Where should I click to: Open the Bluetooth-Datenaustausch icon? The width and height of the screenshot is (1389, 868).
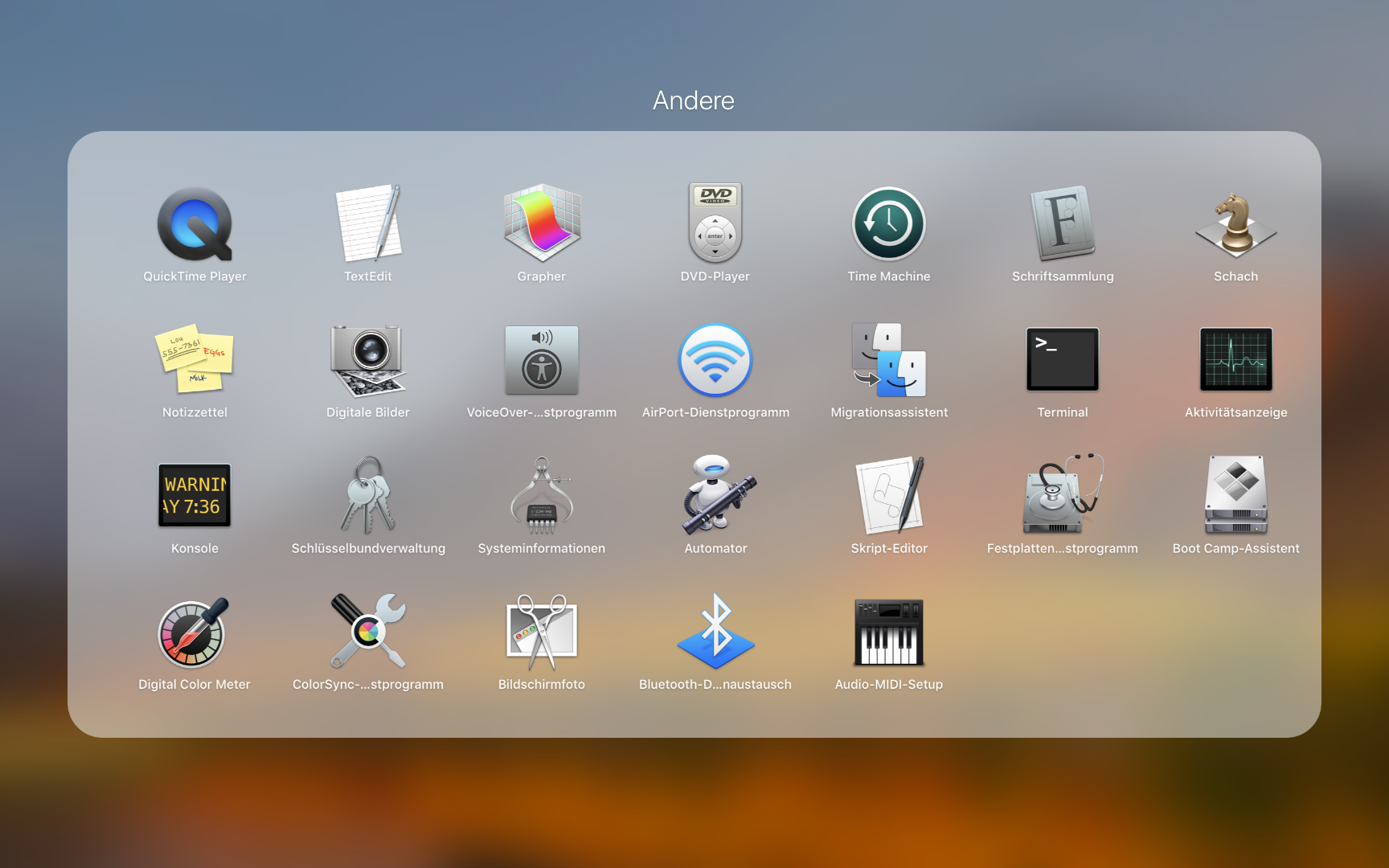715,631
